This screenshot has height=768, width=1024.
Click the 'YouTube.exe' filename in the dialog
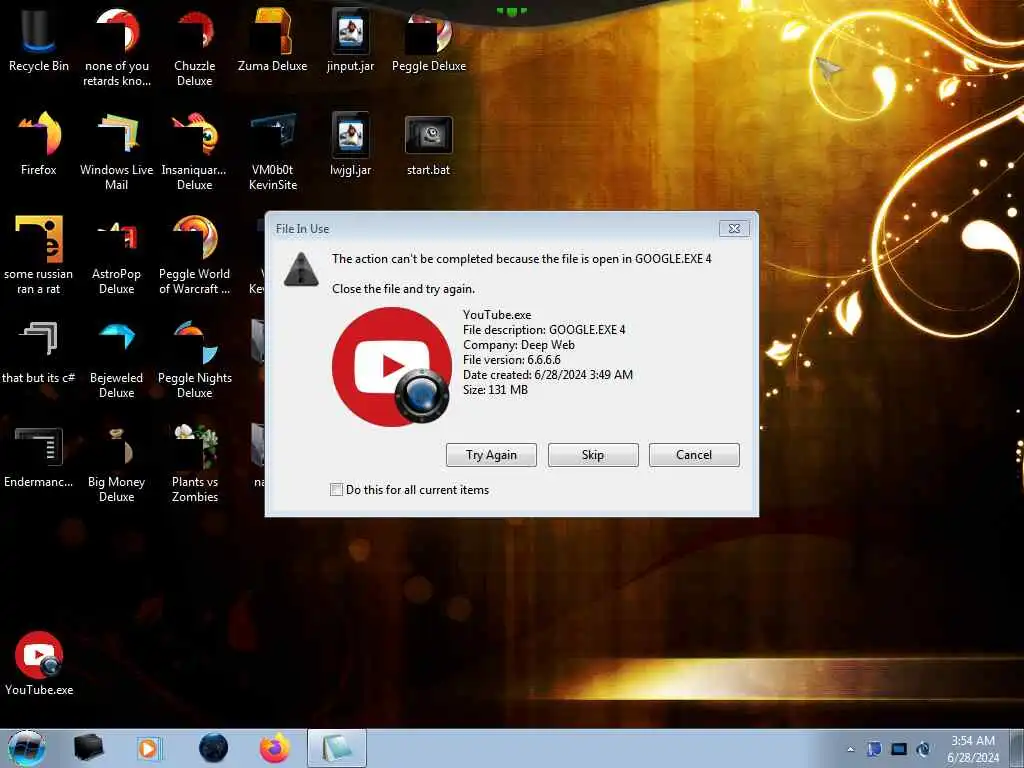coord(497,315)
